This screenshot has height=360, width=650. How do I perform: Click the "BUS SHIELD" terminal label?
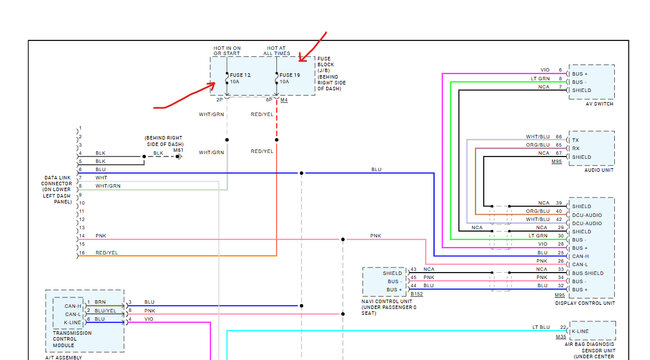pos(588,273)
